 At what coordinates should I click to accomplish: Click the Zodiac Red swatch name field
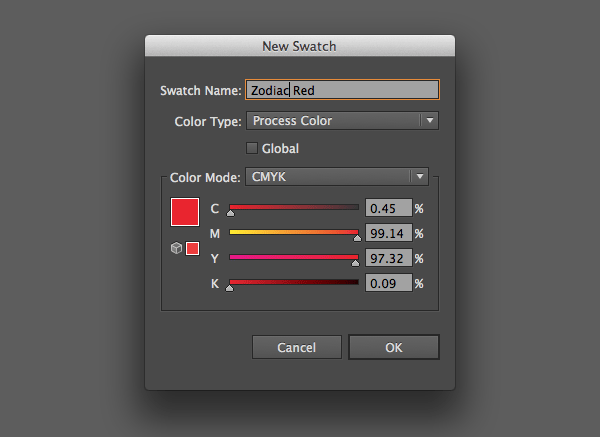click(342, 90)
